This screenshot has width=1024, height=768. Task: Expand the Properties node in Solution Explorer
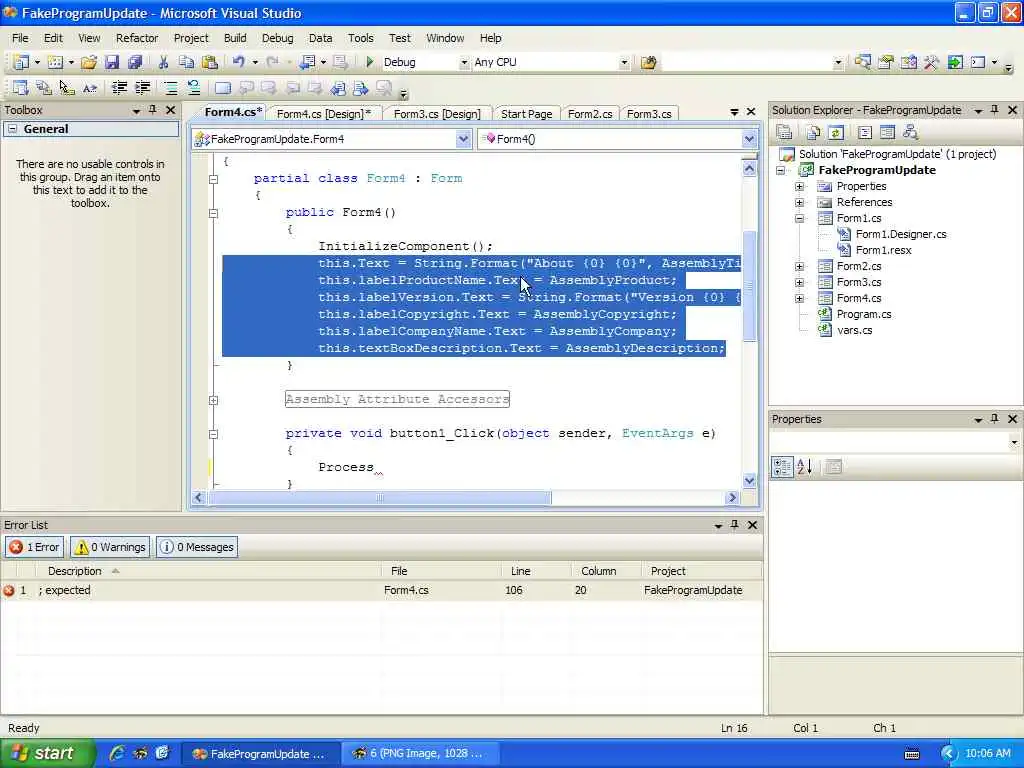pyautogui.click(x=799, y=186)
